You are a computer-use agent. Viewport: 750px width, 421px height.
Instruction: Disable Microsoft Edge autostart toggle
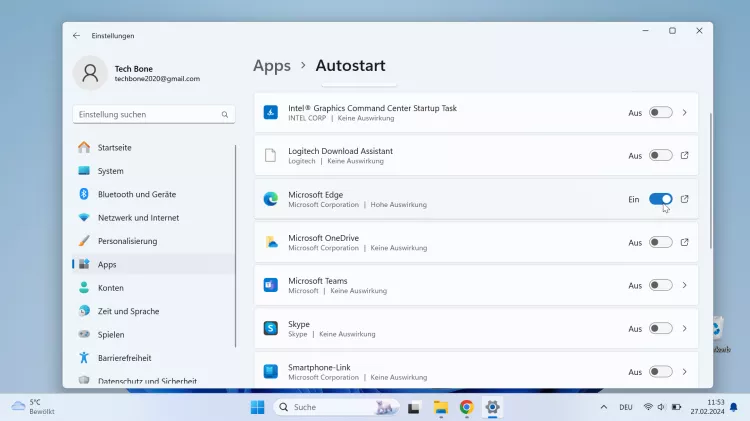tap(661, 199)
